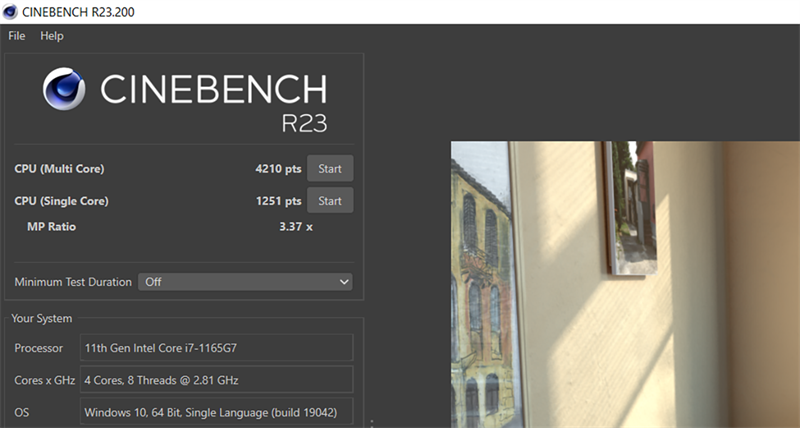
Task: Click the Processor label
Action: [38, 348]
